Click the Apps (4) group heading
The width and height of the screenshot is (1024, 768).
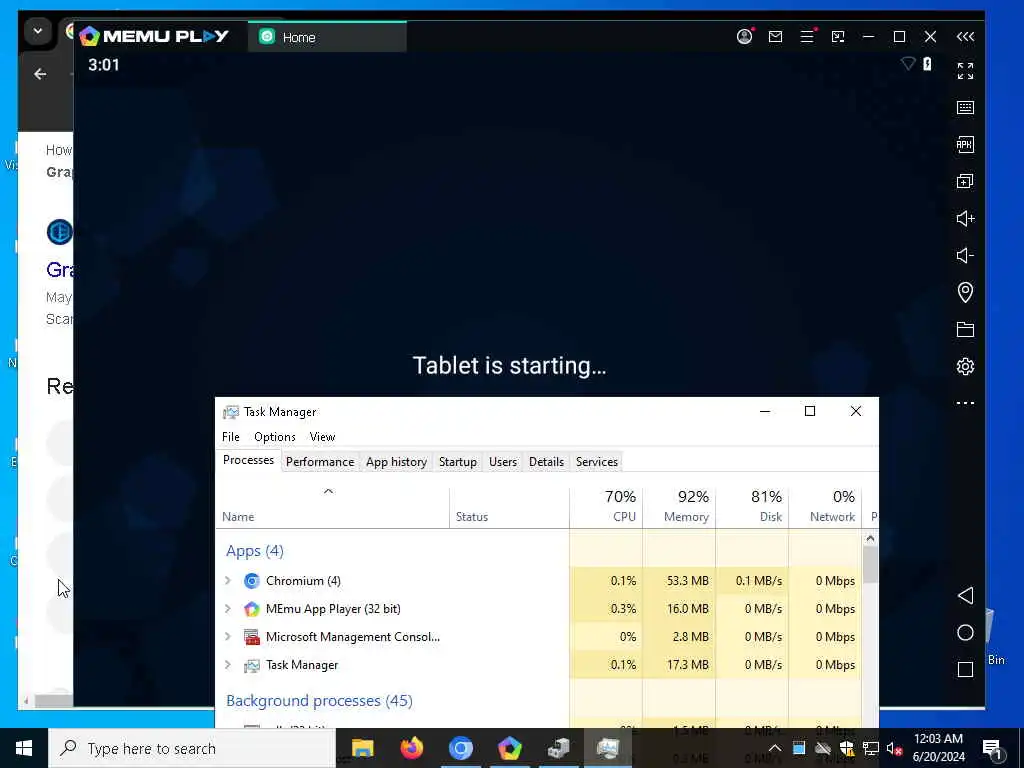tap(255, 551)
